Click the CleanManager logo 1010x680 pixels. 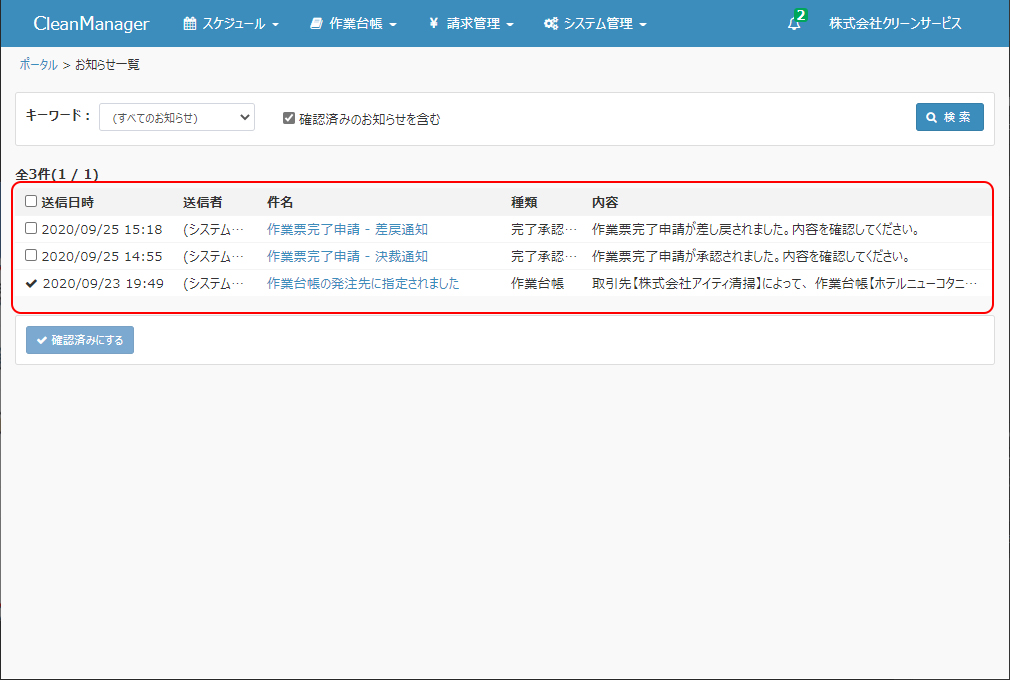coord(91,24)
